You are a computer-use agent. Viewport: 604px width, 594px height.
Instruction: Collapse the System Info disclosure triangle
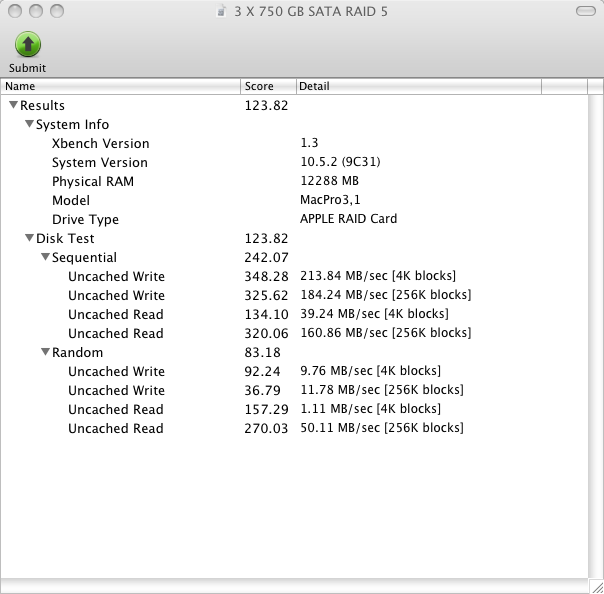click(29, 124)
